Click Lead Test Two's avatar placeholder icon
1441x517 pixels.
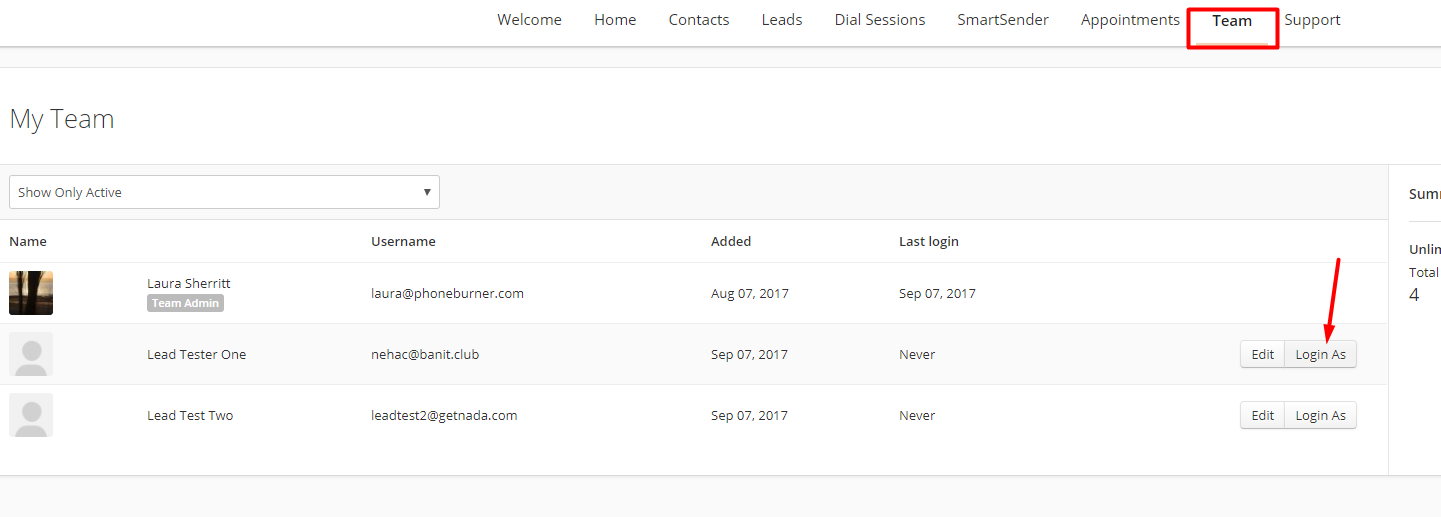(31, 415)
